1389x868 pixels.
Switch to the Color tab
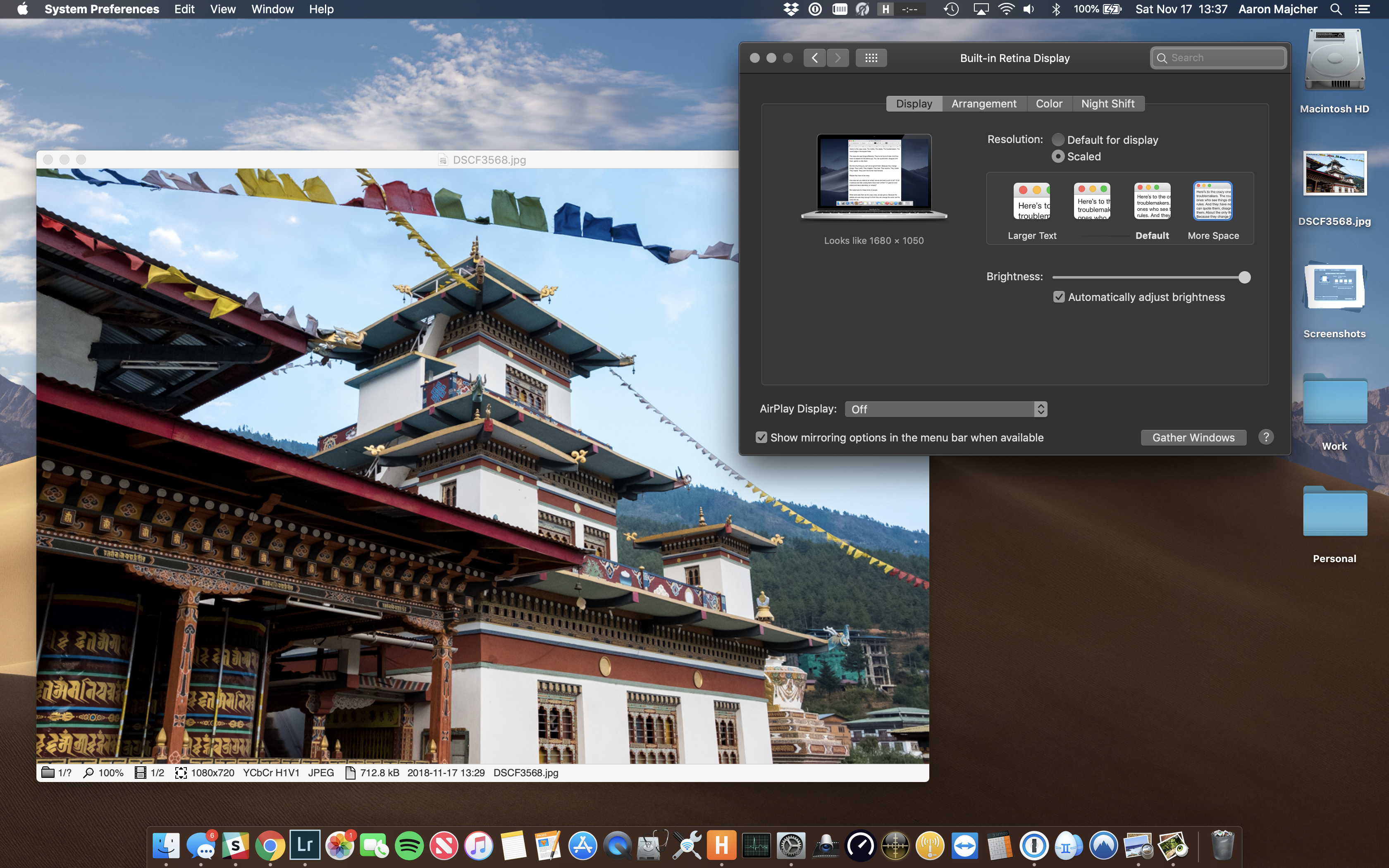[1049, 104]
